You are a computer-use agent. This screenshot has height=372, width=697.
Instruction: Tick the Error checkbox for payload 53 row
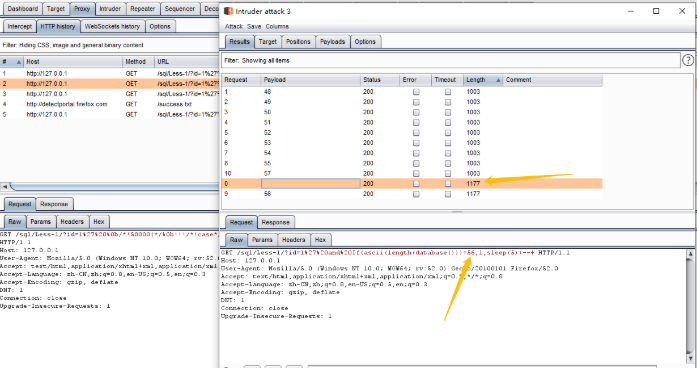click(416, 143)
